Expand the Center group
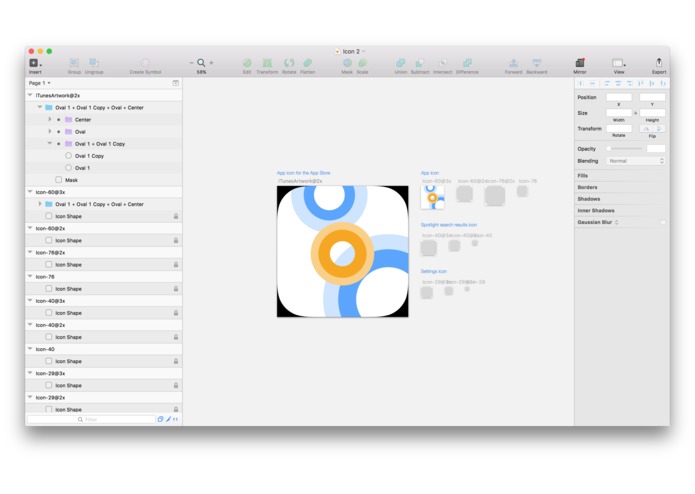This screenshot has height=494, width=695. pos(50,119)
